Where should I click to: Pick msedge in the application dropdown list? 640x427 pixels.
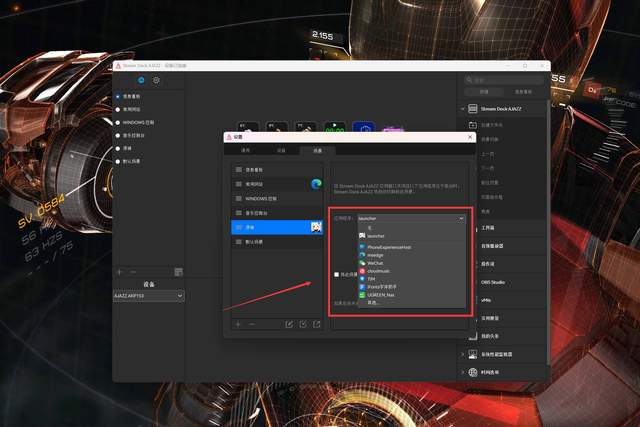(376, 255)
